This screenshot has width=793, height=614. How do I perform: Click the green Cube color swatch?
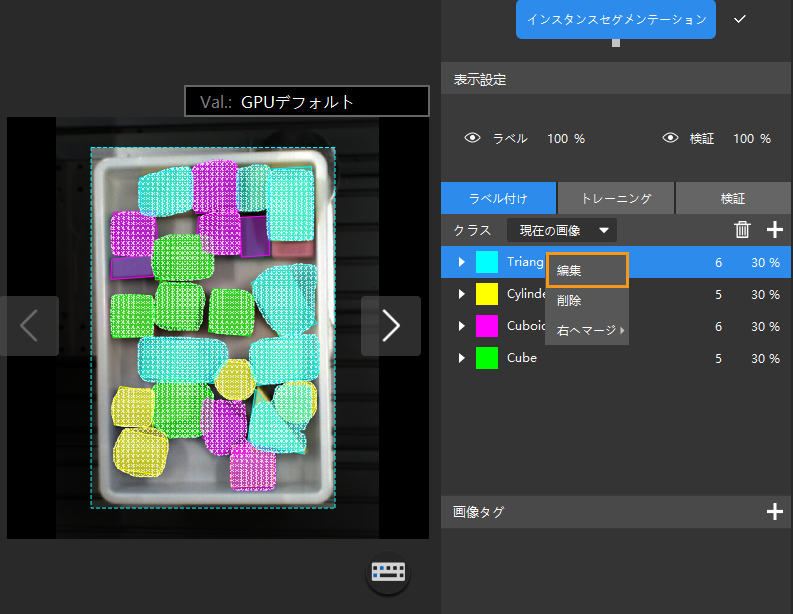point(487,358)
